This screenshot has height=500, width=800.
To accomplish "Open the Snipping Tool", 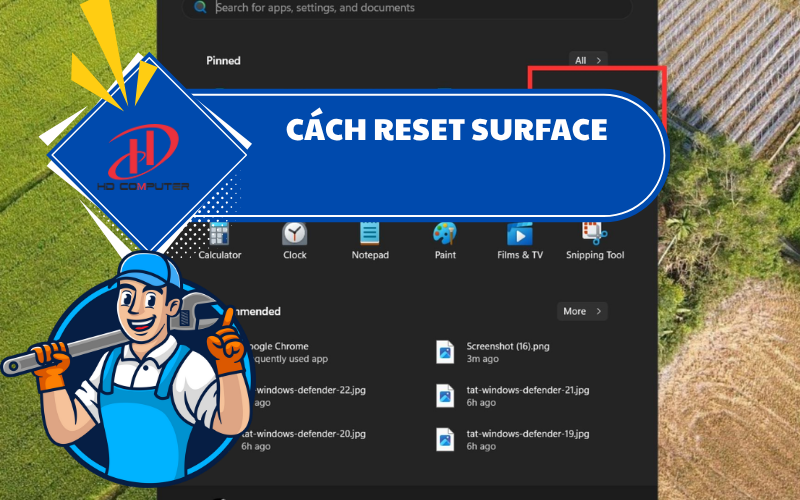I will click(595, 240).
